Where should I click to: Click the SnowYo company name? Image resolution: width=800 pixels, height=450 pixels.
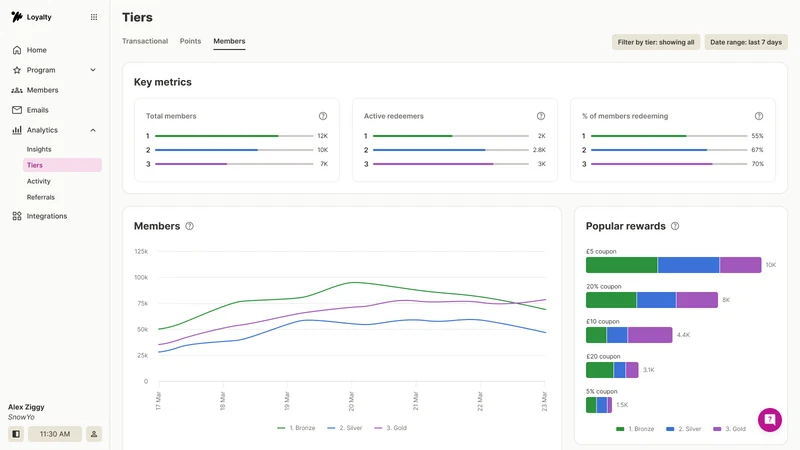coord(21,417)
